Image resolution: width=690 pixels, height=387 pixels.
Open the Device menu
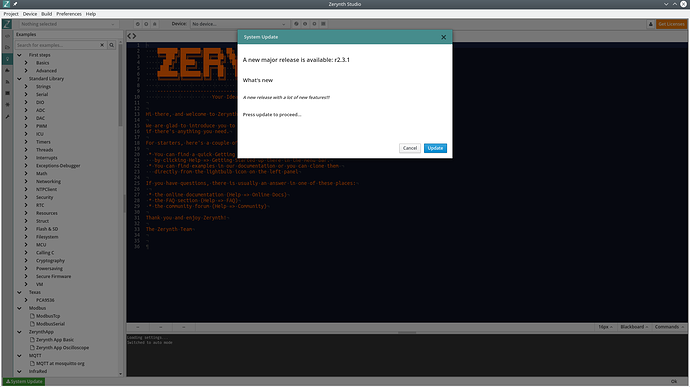(30, 14)
